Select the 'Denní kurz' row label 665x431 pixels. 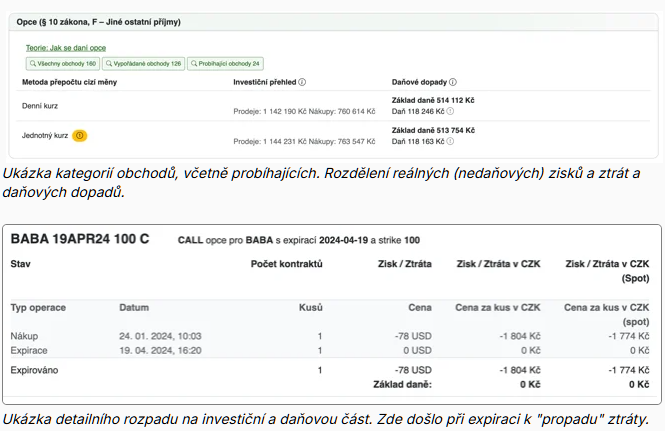click(40, 106)
